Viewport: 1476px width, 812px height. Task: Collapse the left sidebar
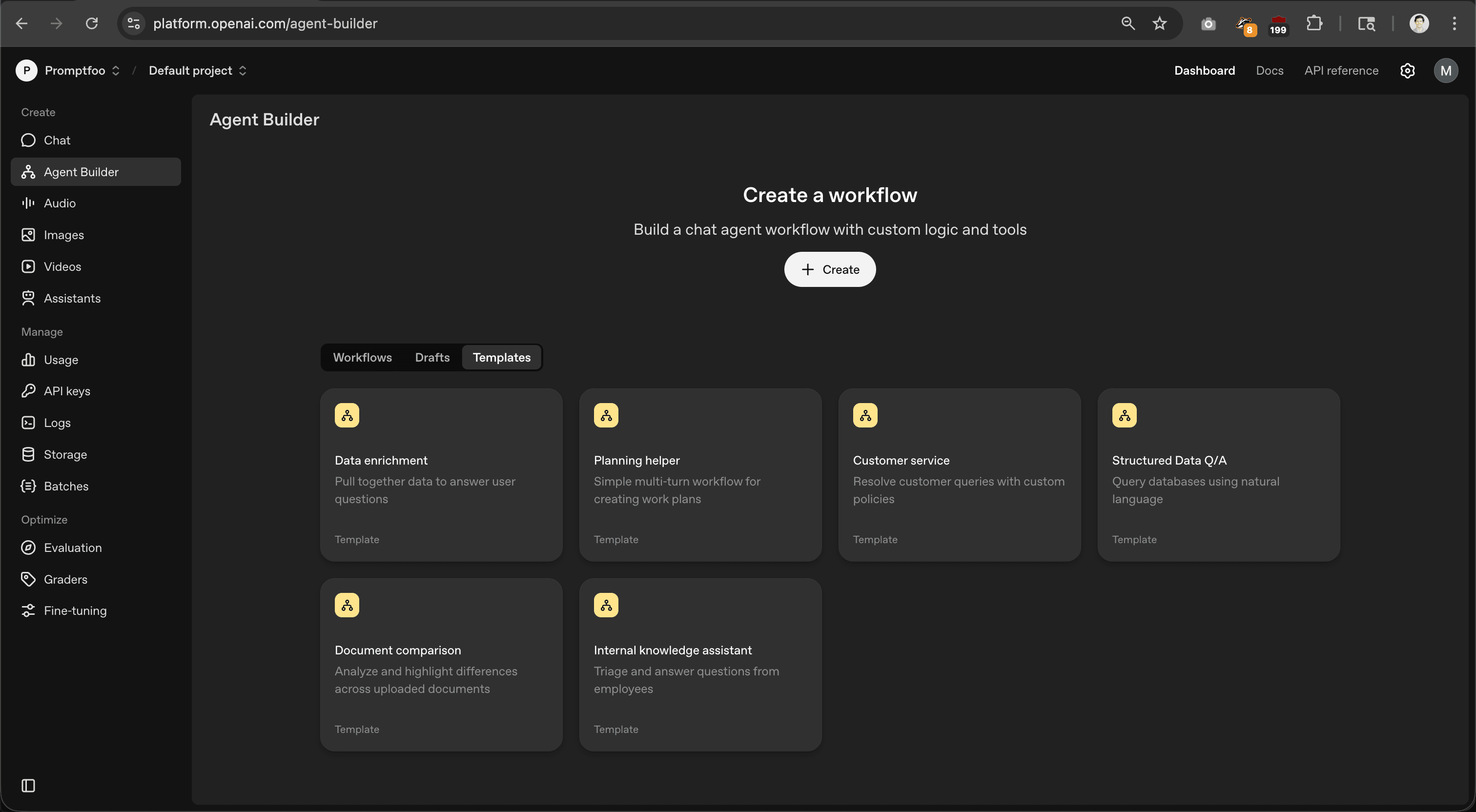(x=28, y=786)
